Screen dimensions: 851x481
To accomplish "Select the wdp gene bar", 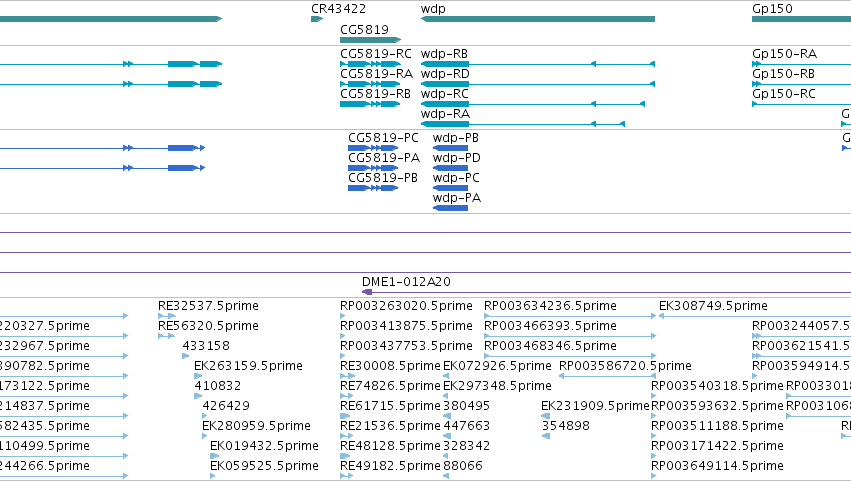I will coord(537,19).
